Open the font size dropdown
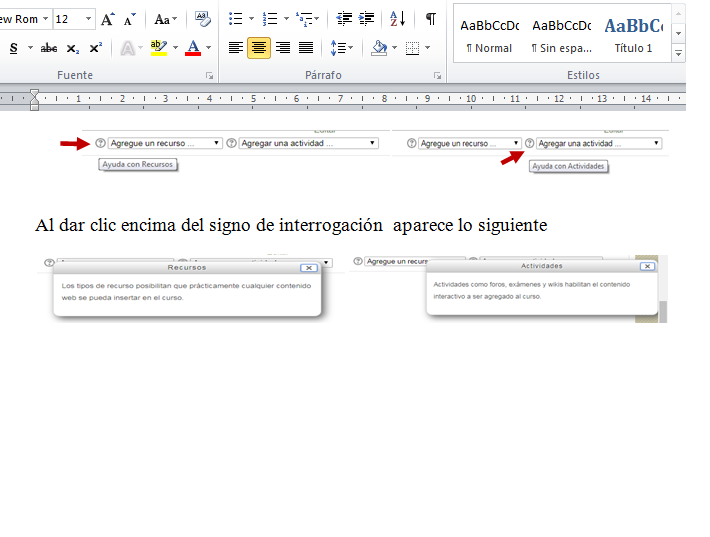710x537 pixels. 88,19
